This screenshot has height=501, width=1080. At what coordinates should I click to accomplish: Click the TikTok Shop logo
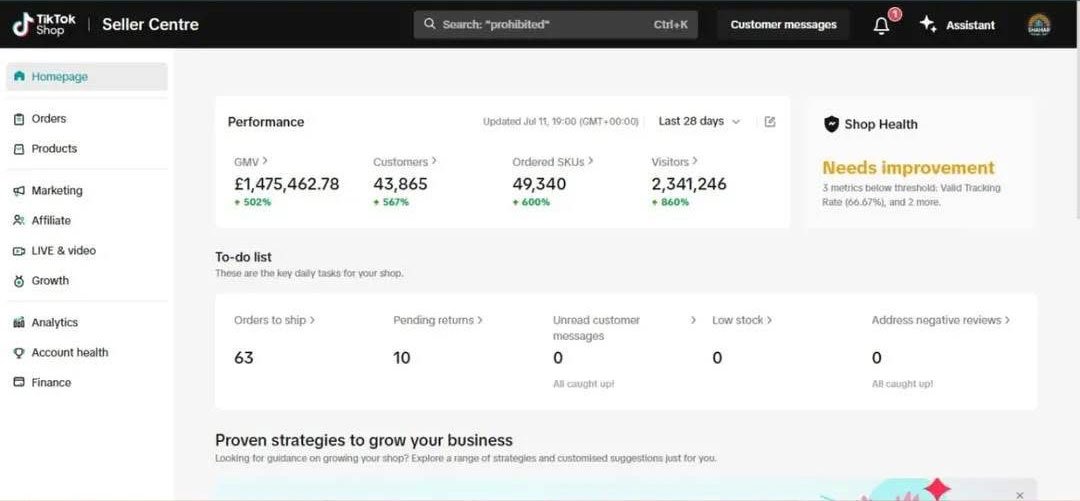coord(40,24)
